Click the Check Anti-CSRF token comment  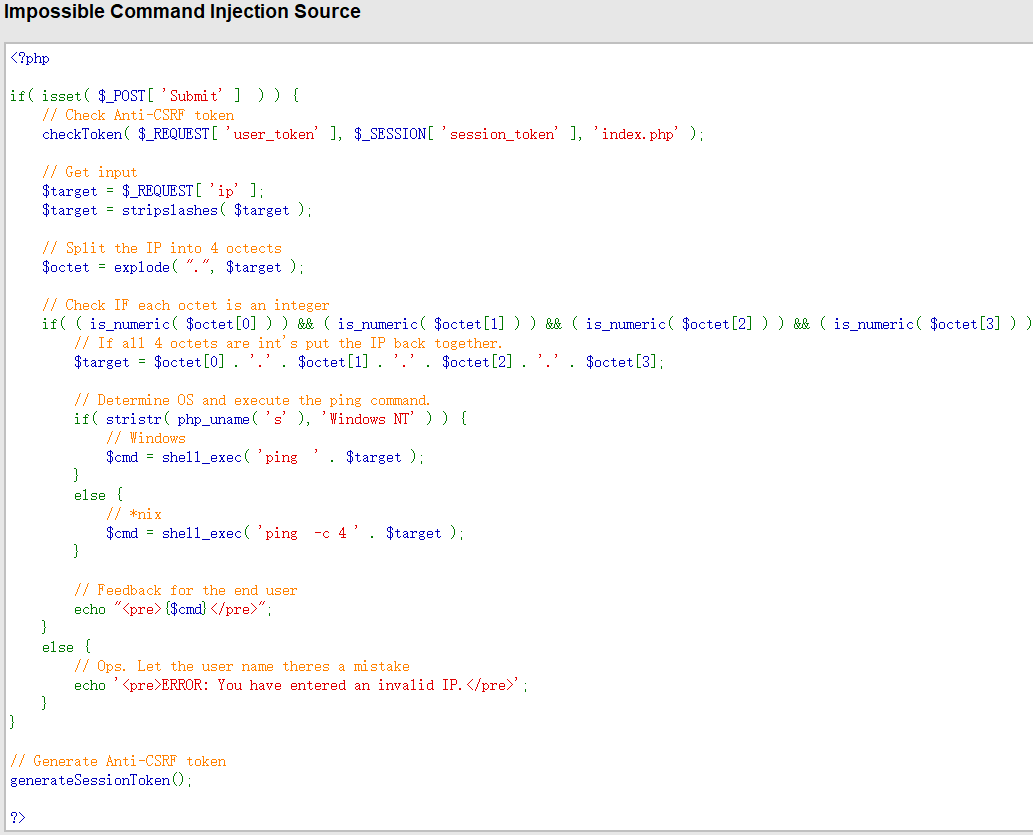[x=138, y=115]
